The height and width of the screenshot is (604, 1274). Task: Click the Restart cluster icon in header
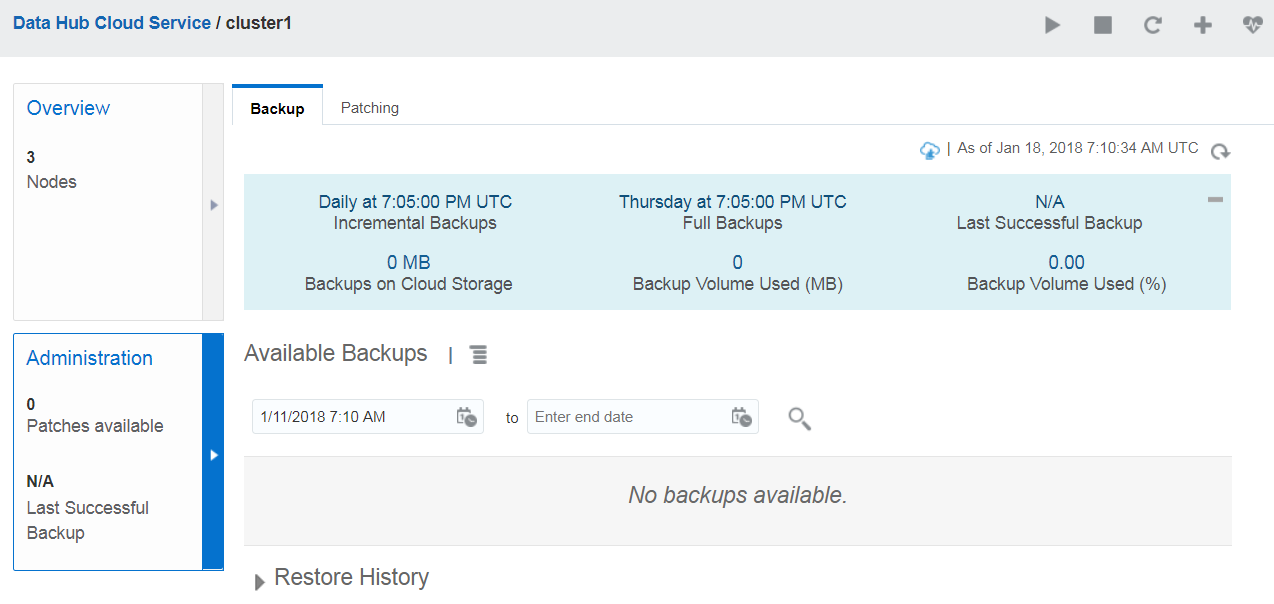1153,25
